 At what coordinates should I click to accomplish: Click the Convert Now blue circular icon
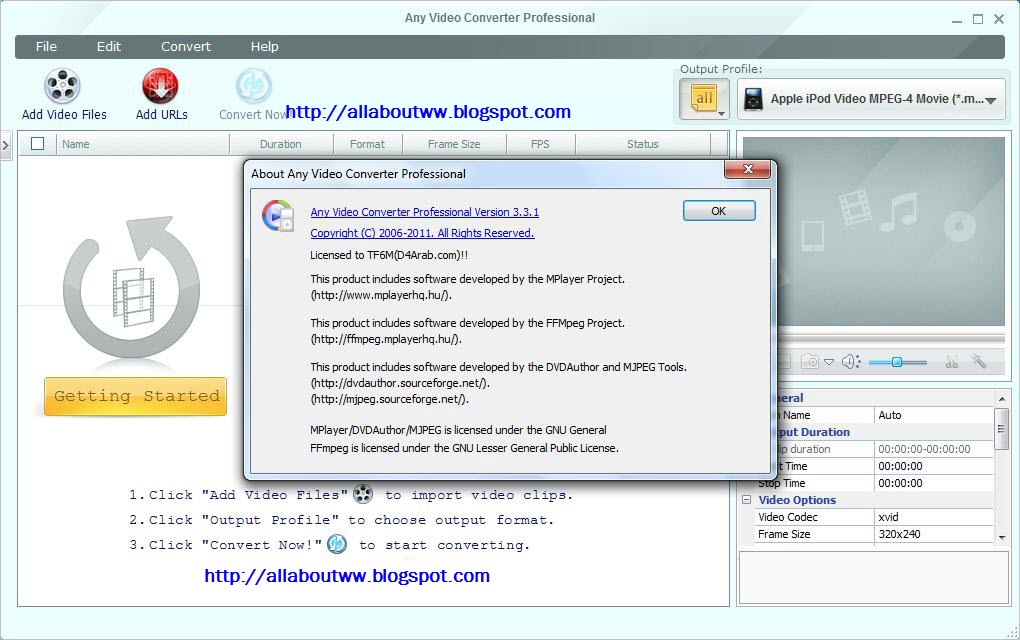(x=253, y=86)
